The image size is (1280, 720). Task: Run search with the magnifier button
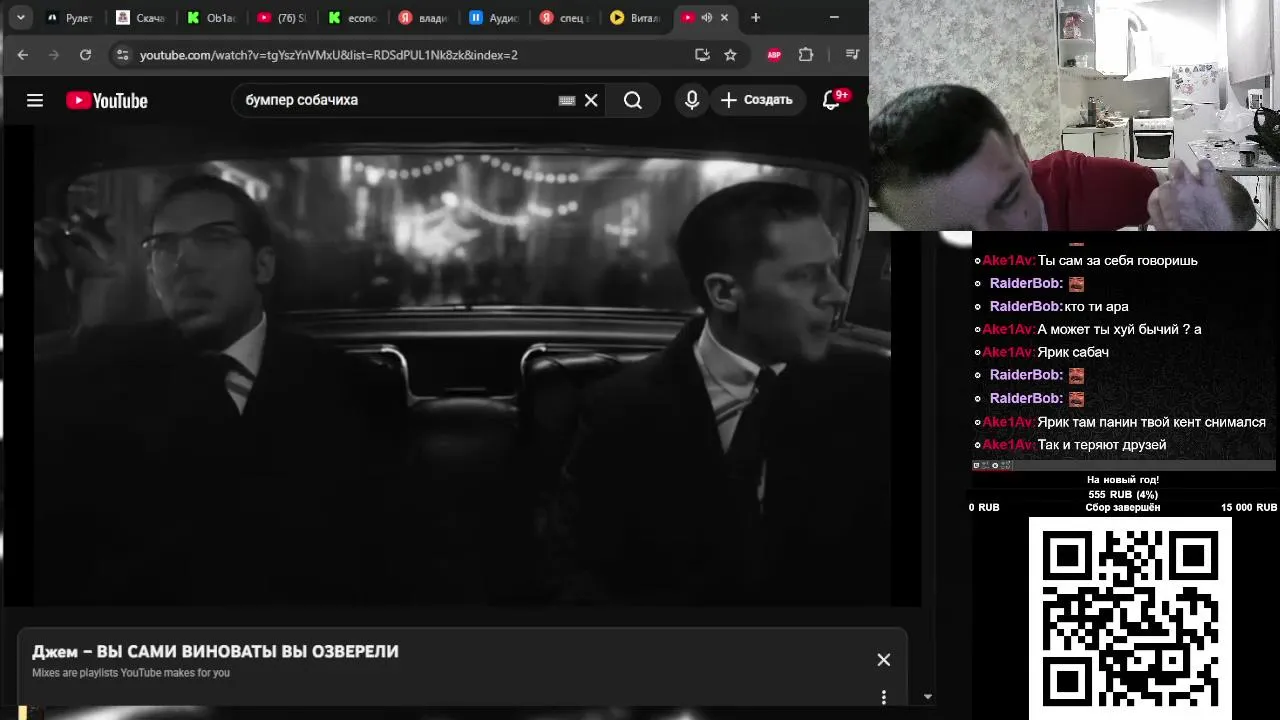coord(633,100)
